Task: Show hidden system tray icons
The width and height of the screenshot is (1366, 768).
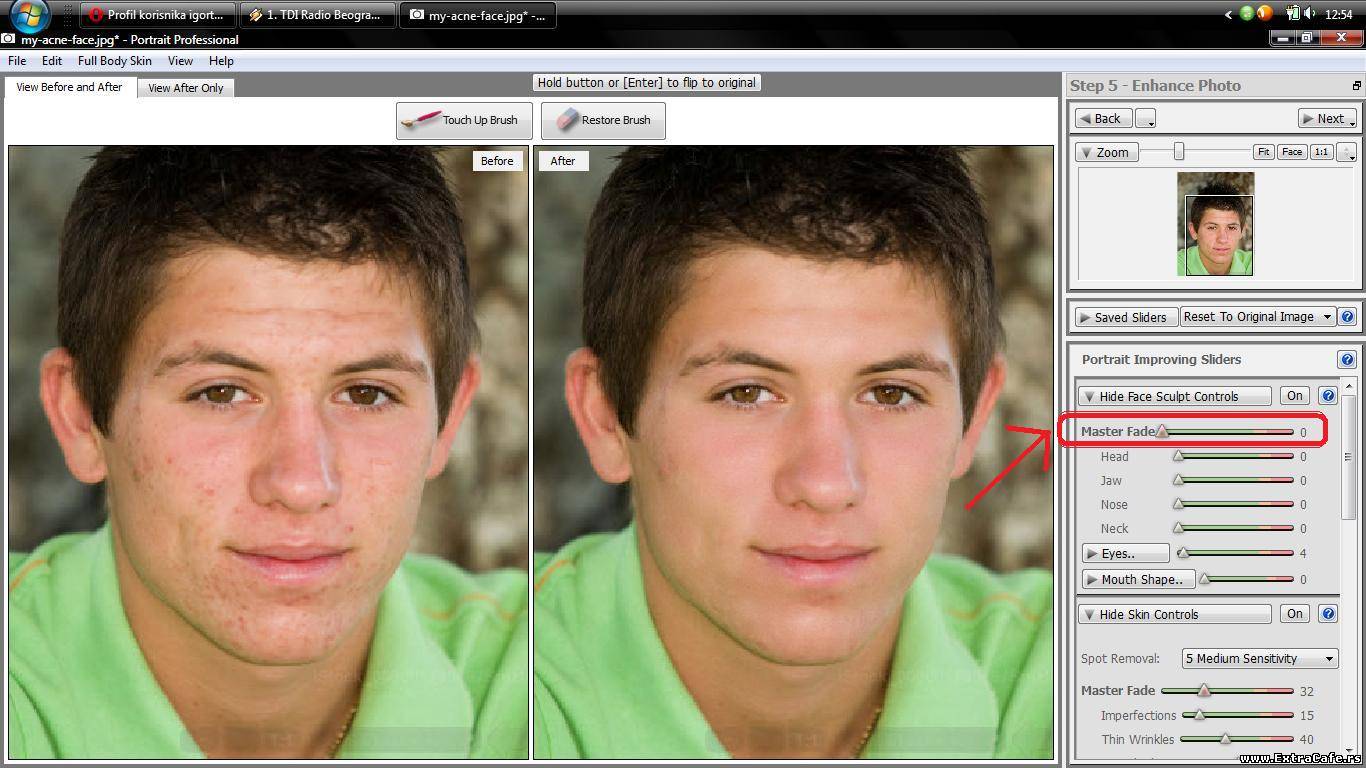Action: 1228,14
